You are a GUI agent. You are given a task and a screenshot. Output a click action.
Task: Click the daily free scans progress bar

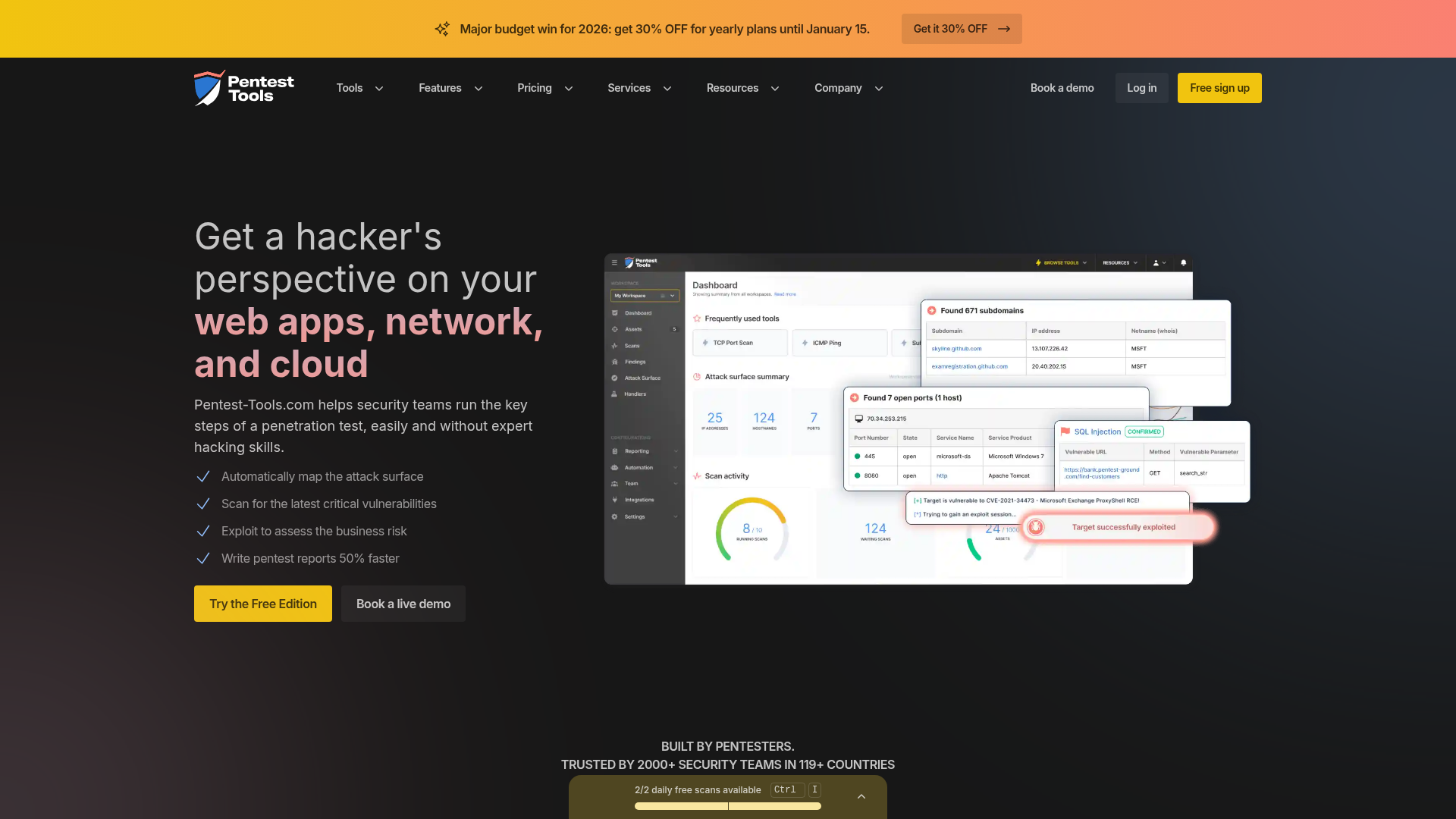pos(728,806)
